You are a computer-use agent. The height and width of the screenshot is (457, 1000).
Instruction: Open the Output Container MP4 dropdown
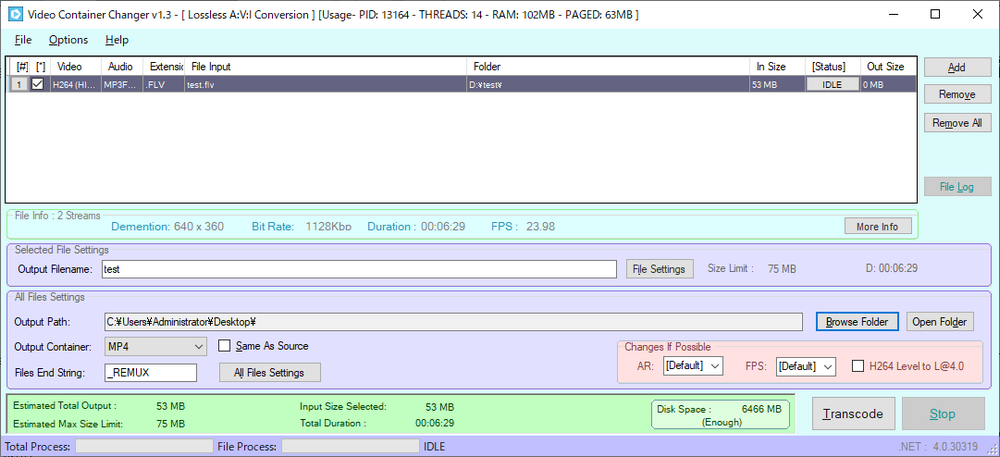[x=155, y=347]
